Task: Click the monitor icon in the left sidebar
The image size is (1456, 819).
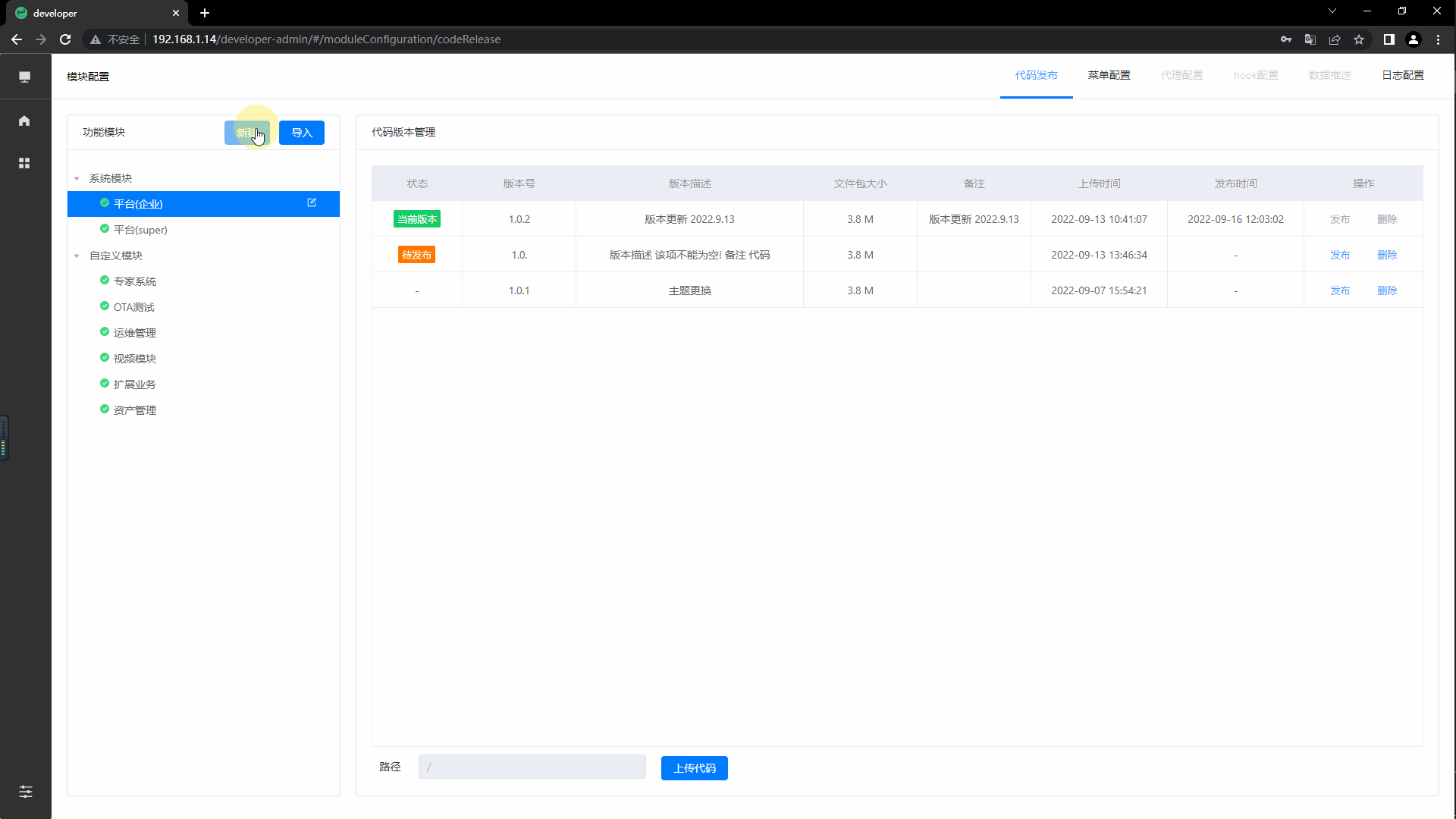Action: pyautogui.click(x=24, y=77)
